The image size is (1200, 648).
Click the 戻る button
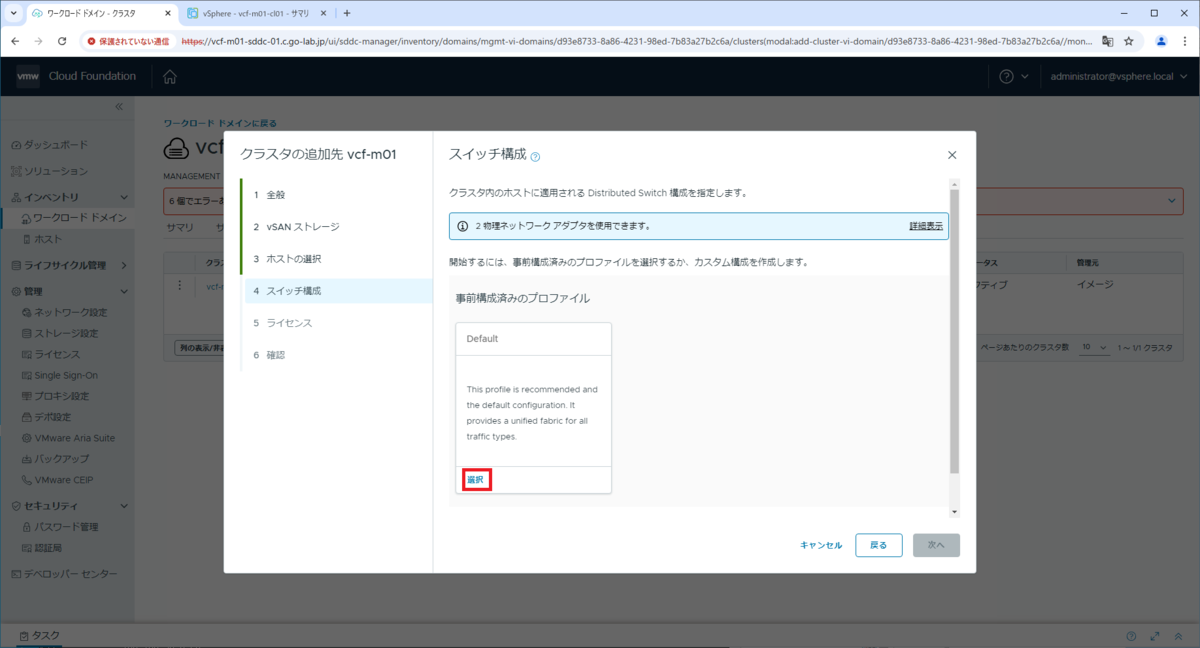point(879,545)
